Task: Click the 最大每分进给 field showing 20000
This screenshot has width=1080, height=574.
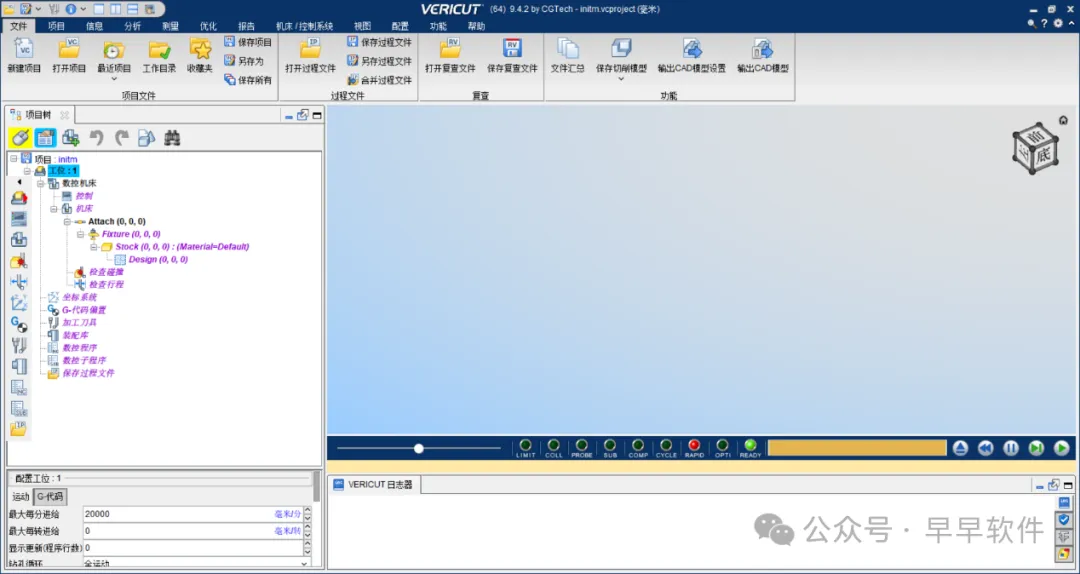Action: point(192,514)
